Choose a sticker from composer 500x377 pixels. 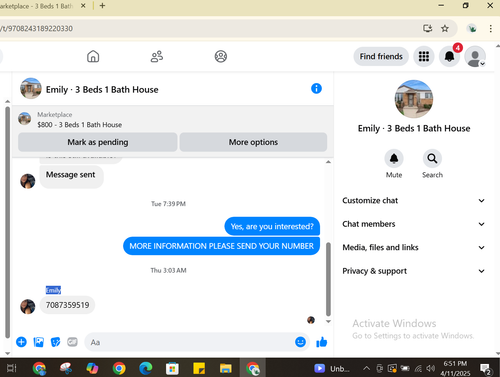55,342
